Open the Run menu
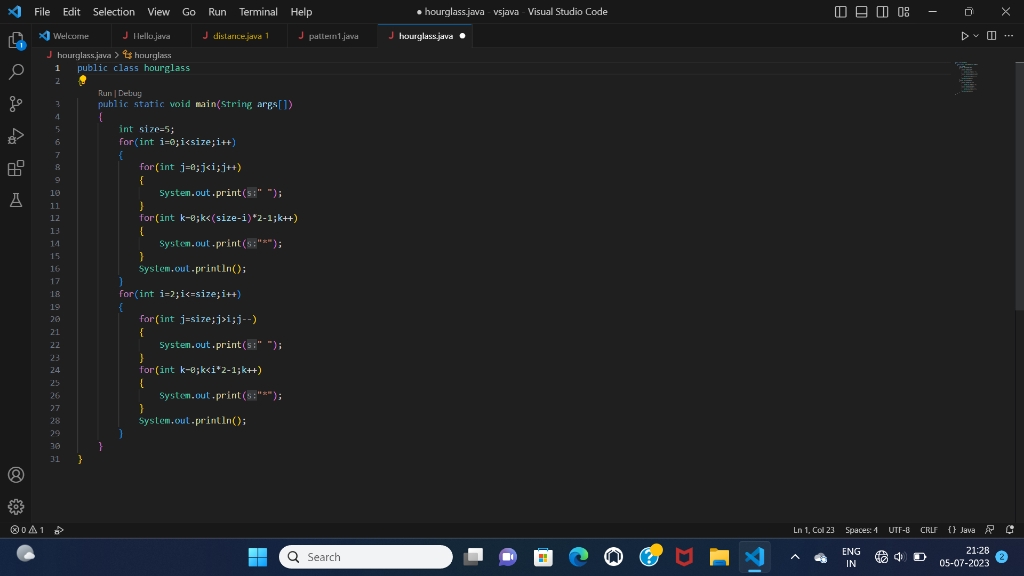The height and width of the screenshot is (576, 1024). click(x=217, y=12)
